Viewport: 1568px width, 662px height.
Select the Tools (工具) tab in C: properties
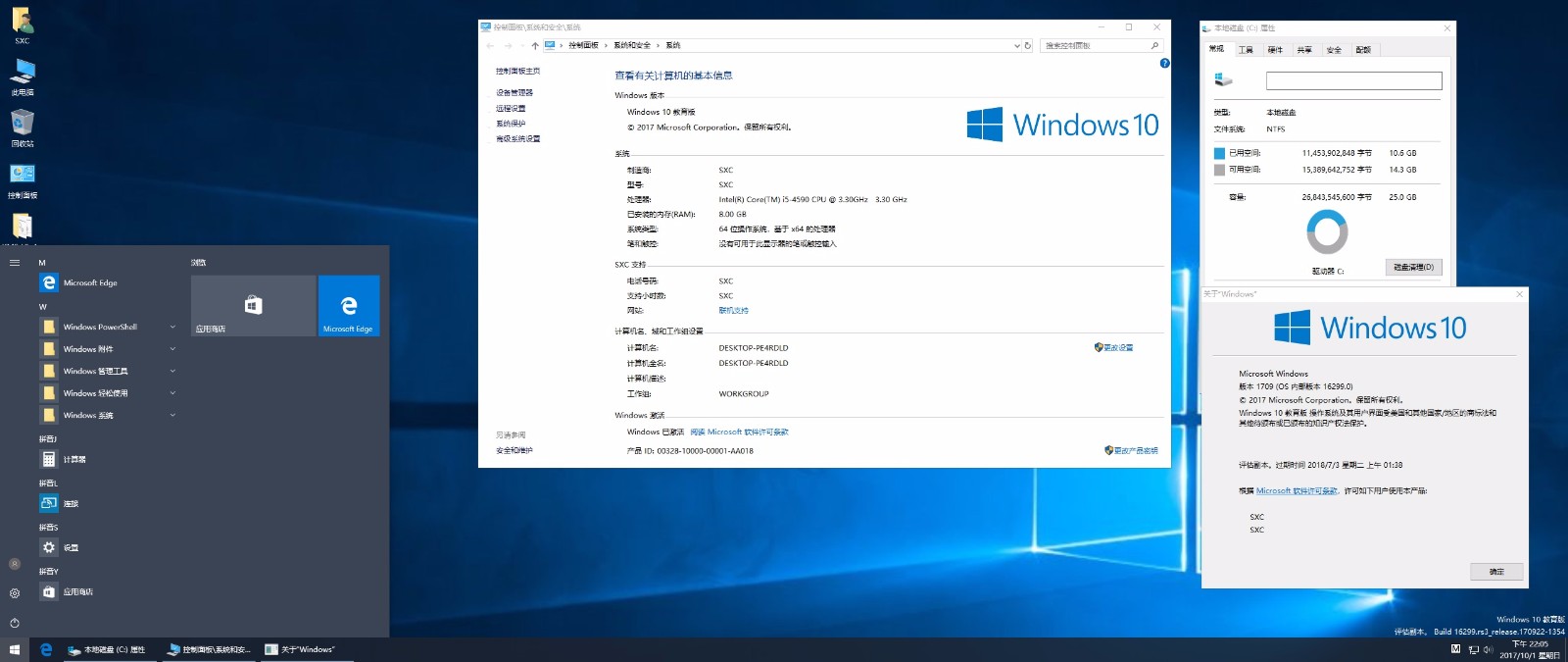pos(1246,50)
